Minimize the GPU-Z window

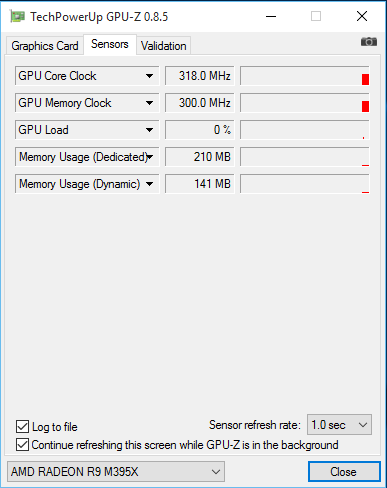(271, 16)
